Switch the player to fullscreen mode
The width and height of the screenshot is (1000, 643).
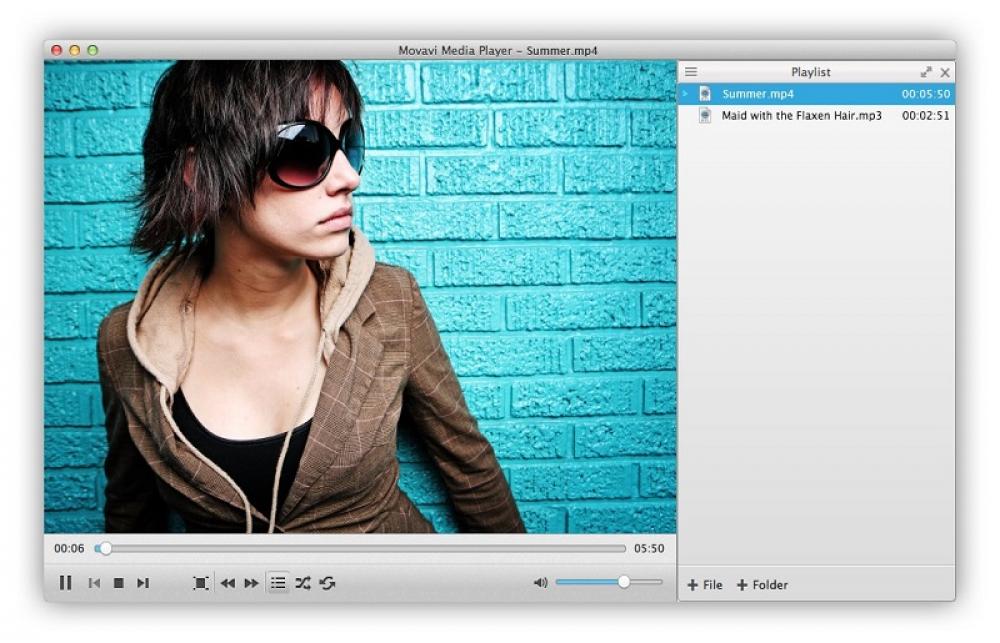point(201,583)
